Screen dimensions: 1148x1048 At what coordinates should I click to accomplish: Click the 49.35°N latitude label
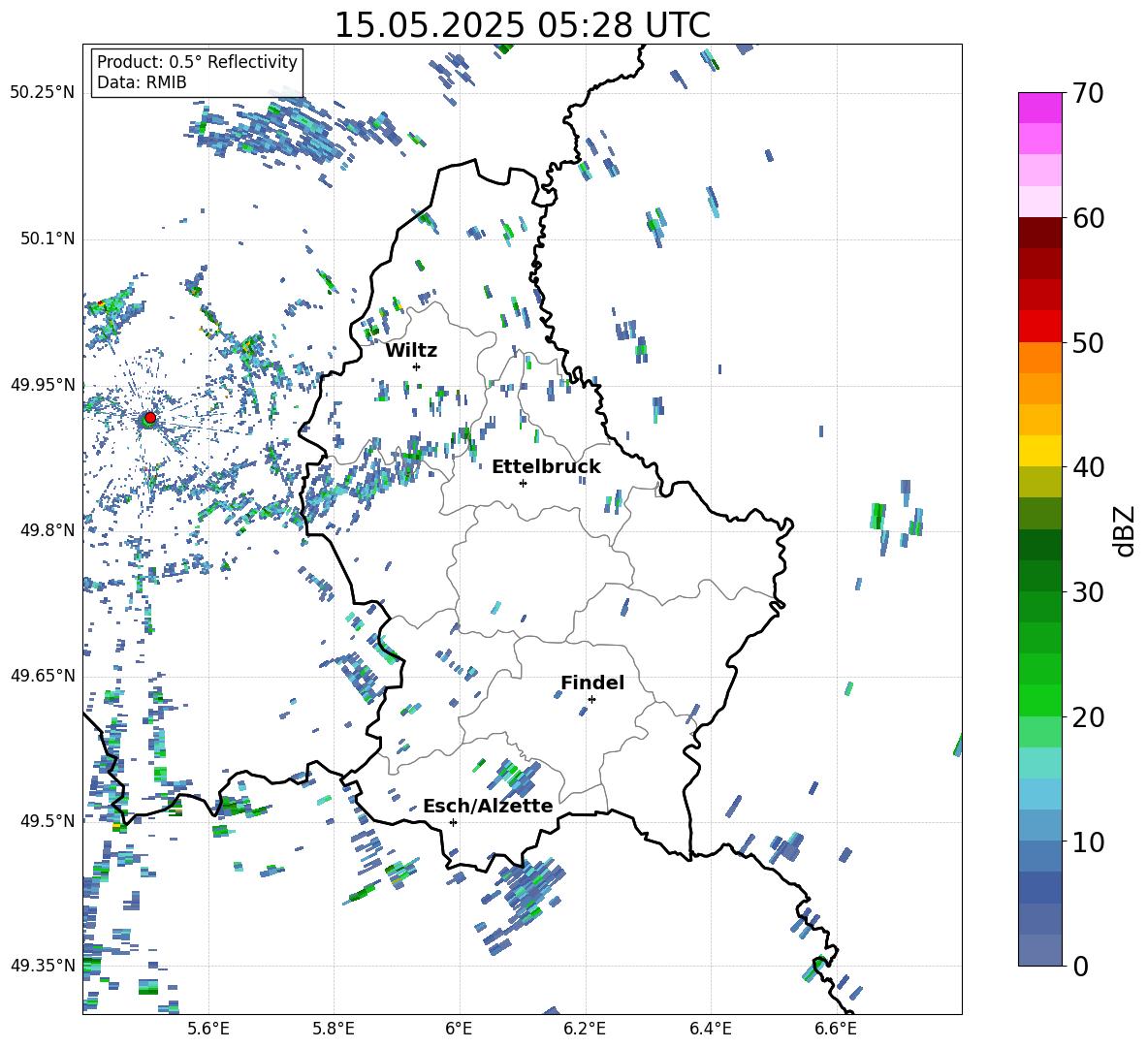click(x=43, y=966)
